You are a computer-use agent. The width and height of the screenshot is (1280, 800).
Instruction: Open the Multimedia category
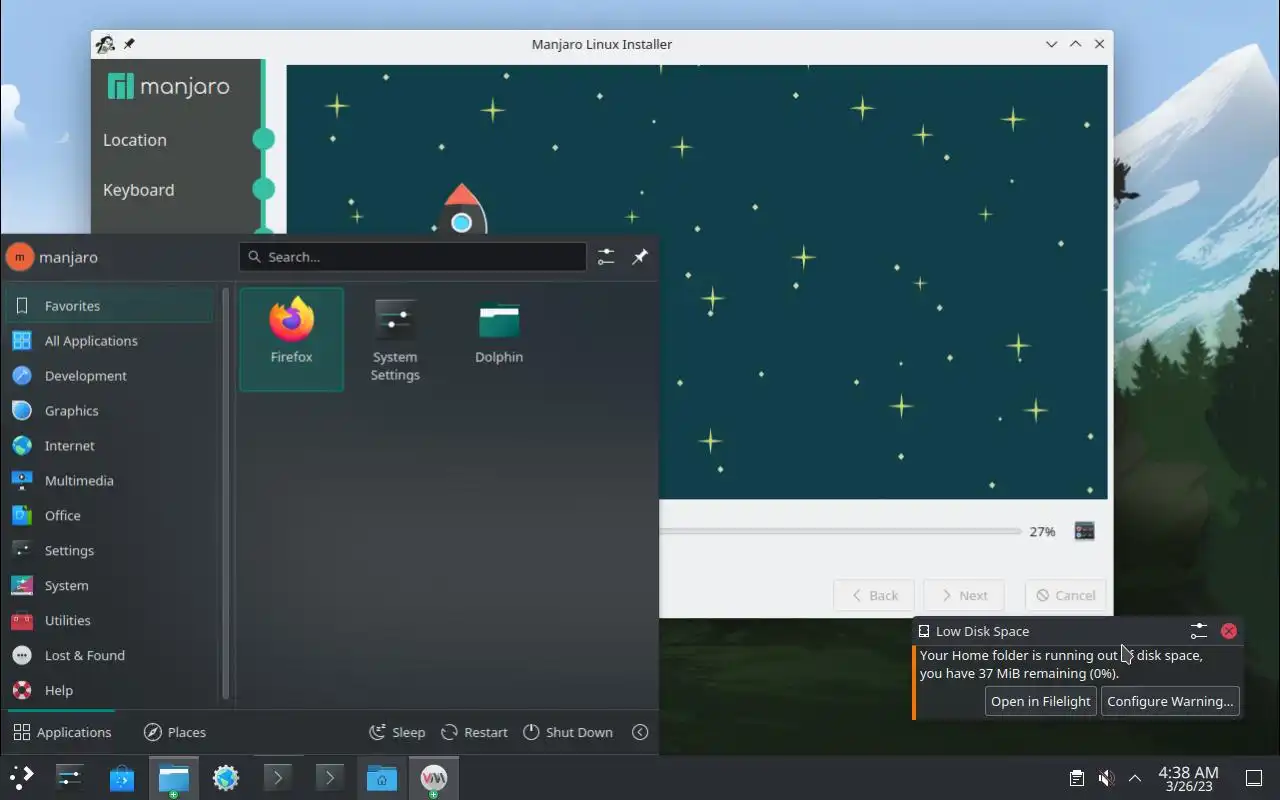pos(110,481)
